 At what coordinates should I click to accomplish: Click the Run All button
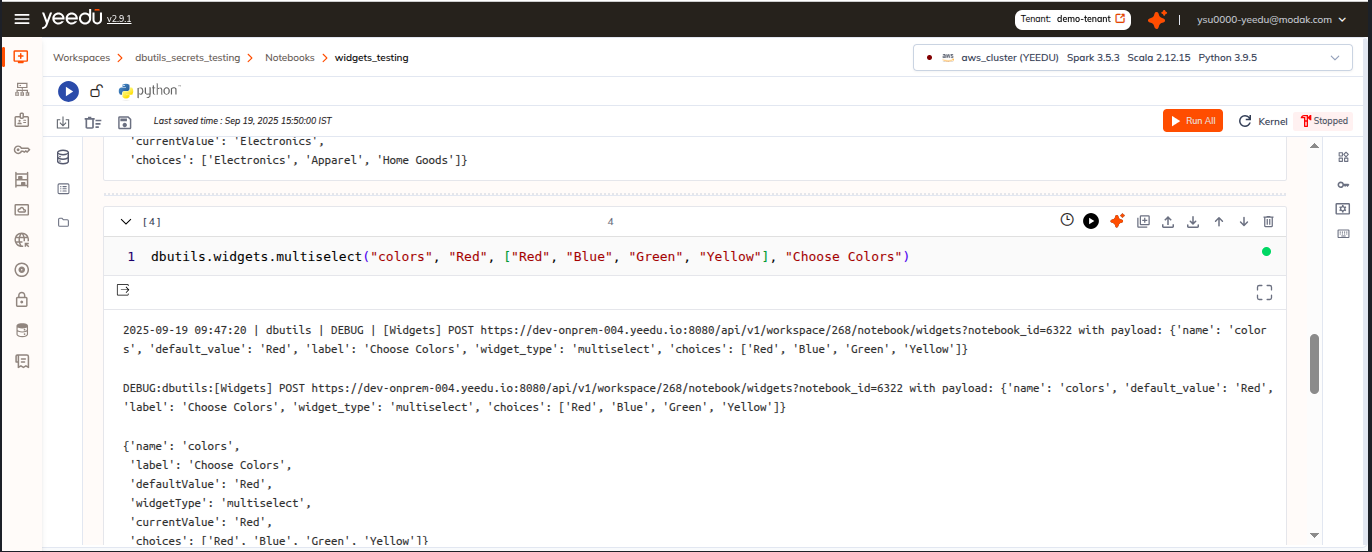pos(1192,121)
